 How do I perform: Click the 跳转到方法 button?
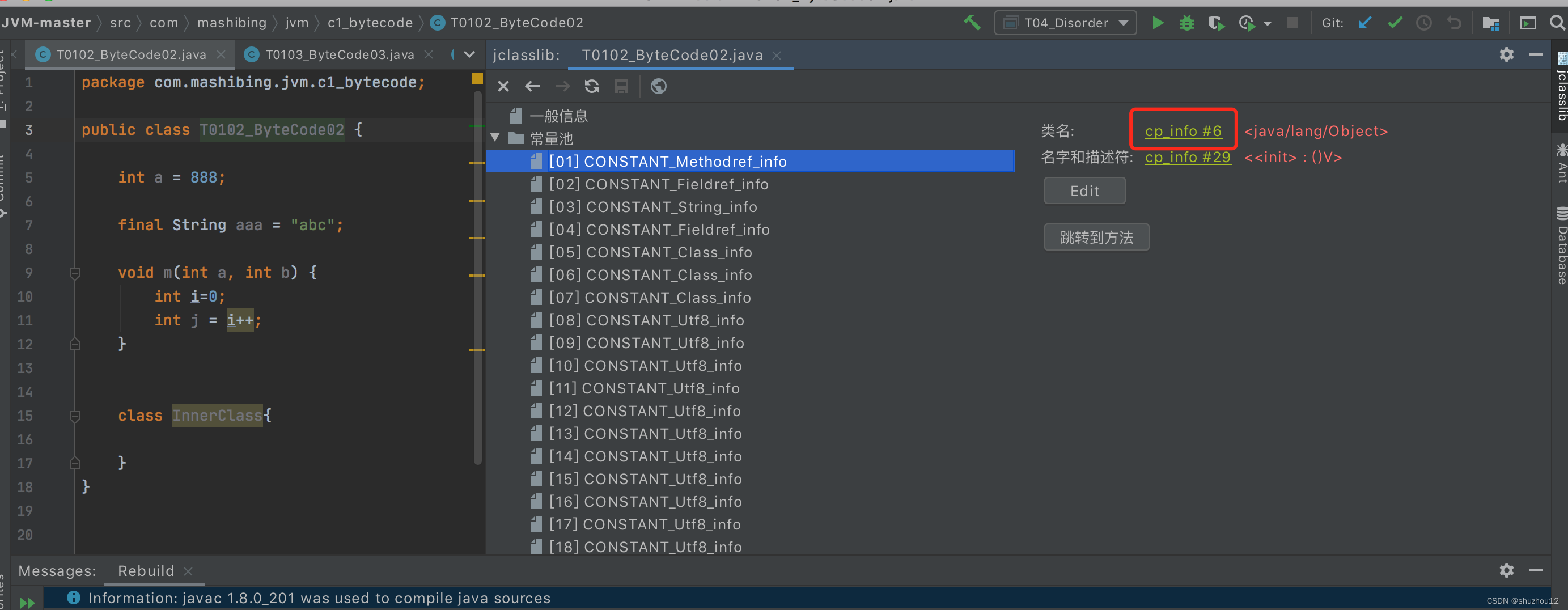tap(1096, 238)
